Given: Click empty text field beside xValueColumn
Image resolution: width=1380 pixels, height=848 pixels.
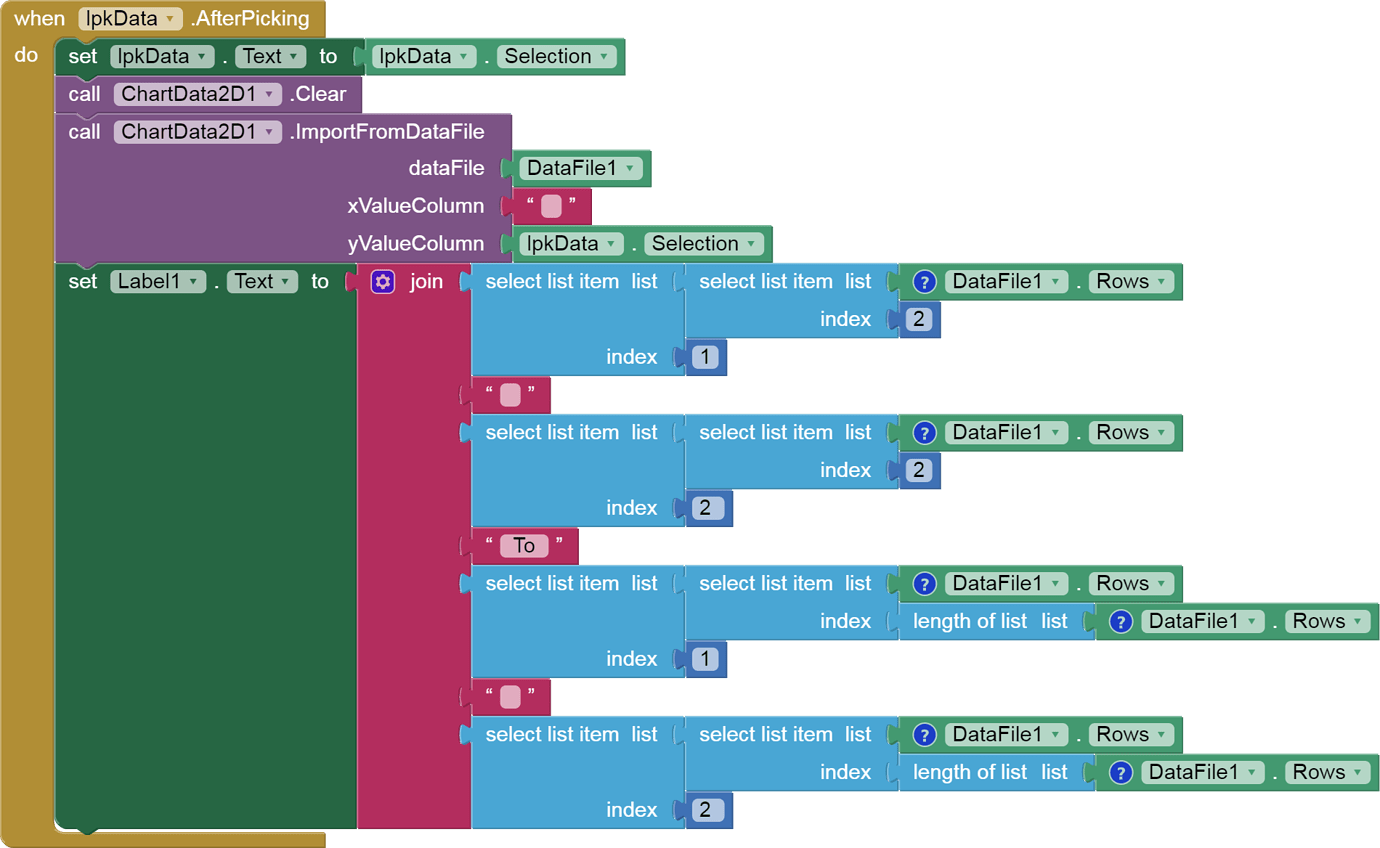Looking at the screenshot, I should (551, 207).
